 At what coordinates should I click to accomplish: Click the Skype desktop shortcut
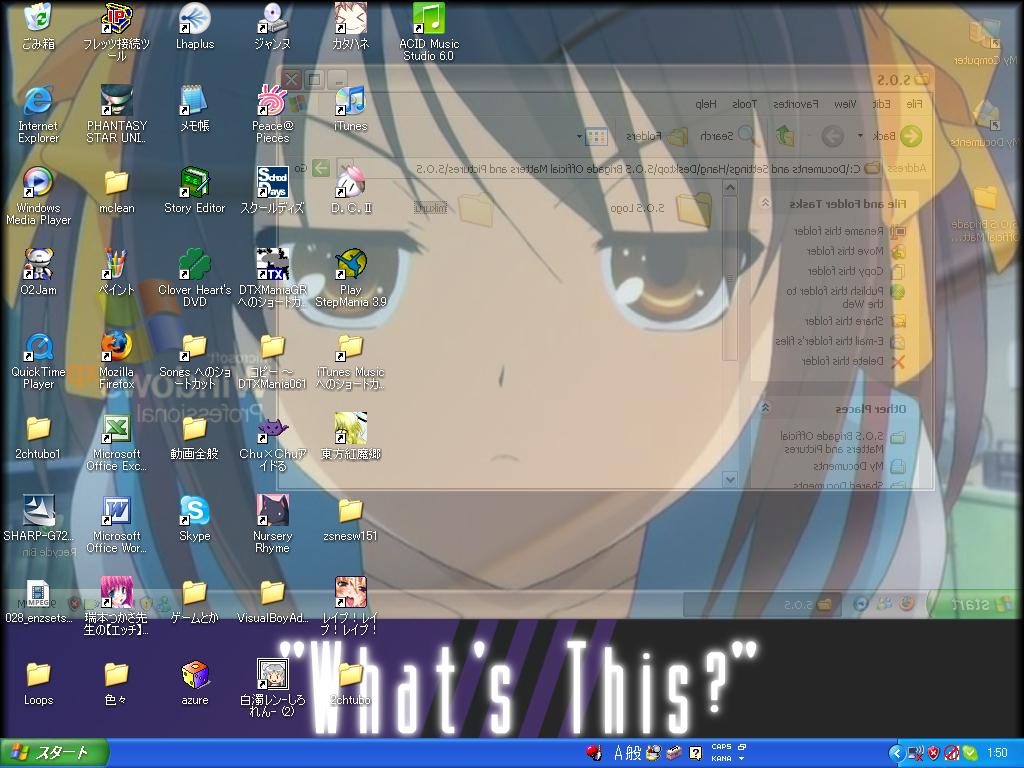pos(195,519)
